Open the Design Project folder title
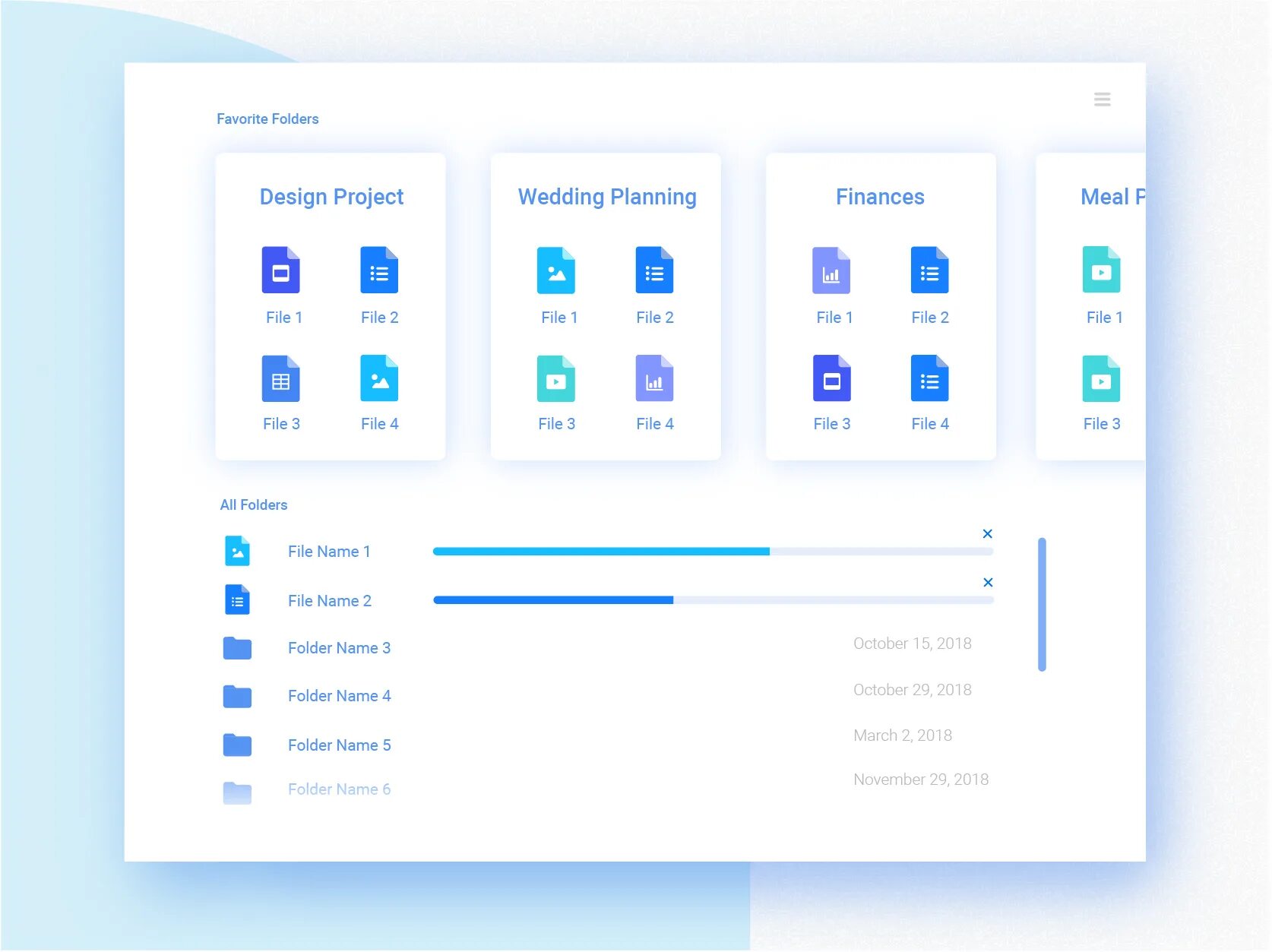 pyautogui.click(x=331, y=197)
